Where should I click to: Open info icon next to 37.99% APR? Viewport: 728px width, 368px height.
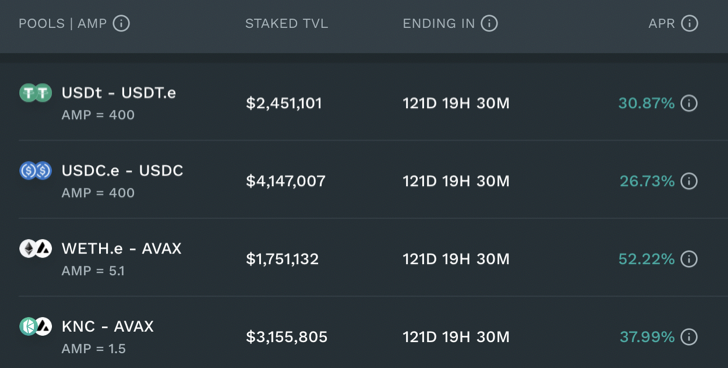689,337
